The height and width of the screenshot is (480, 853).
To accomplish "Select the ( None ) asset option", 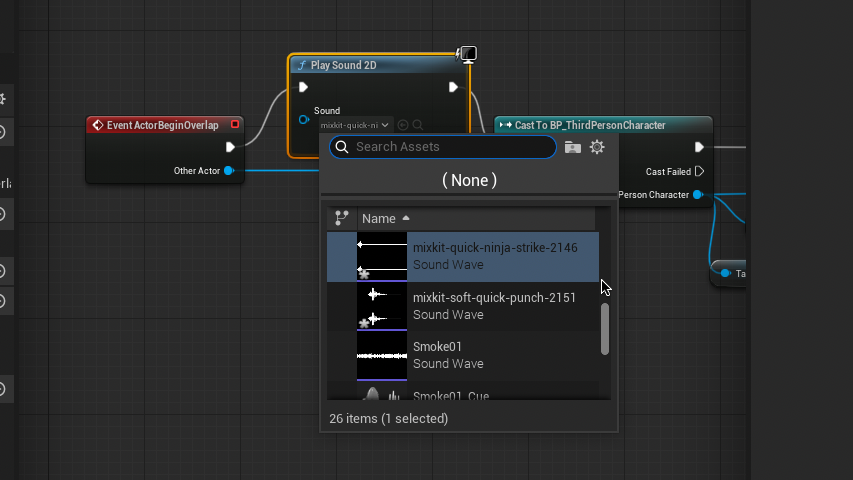I will [469, 180].
